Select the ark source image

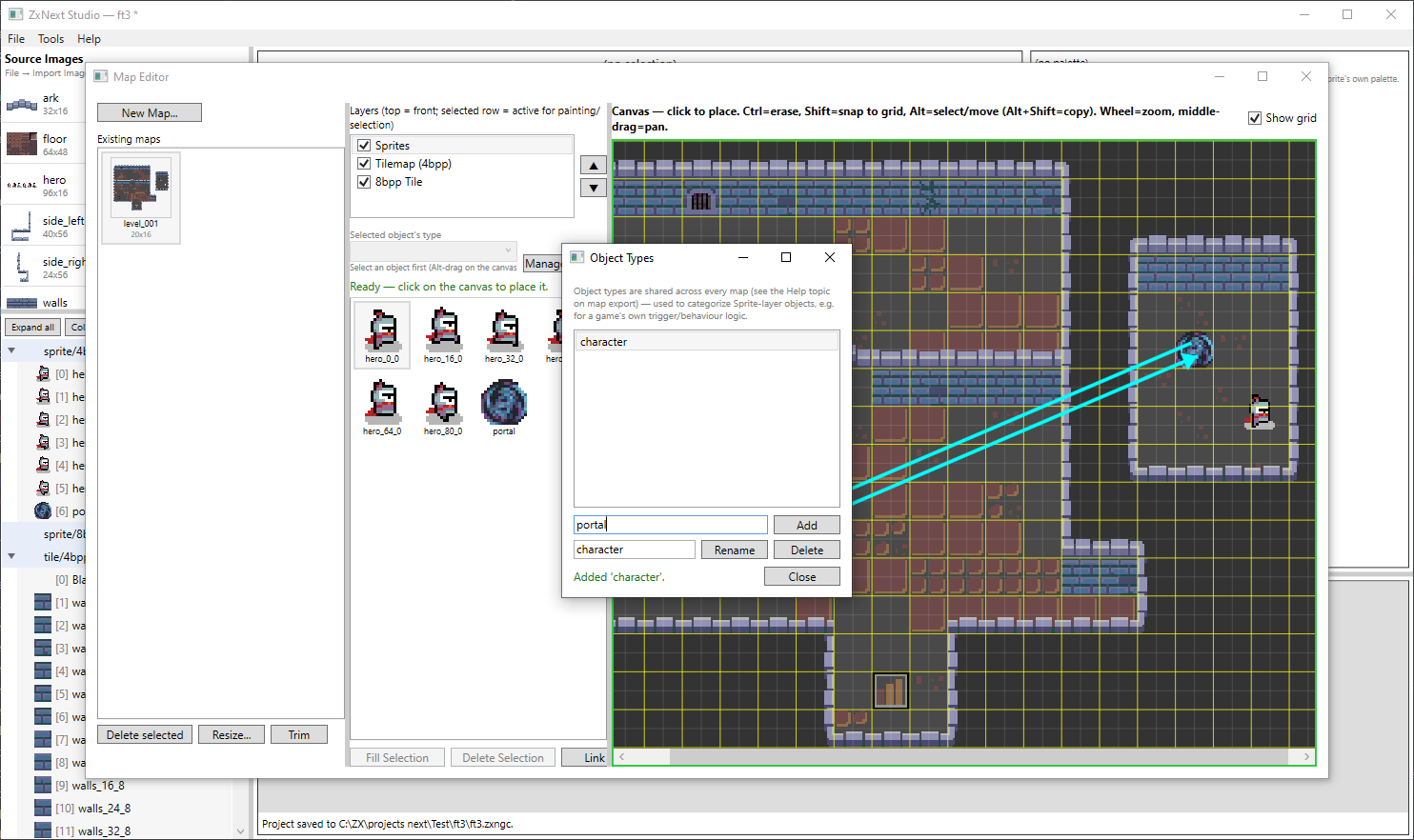point(44,104)
